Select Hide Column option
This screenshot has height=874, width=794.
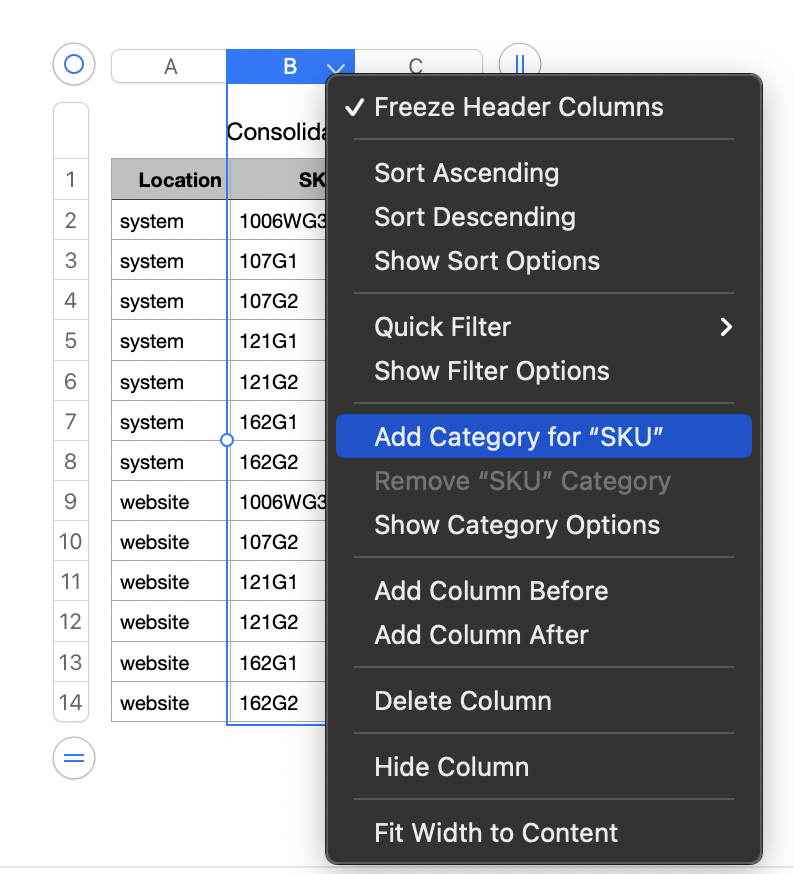[x=451, y=767]
